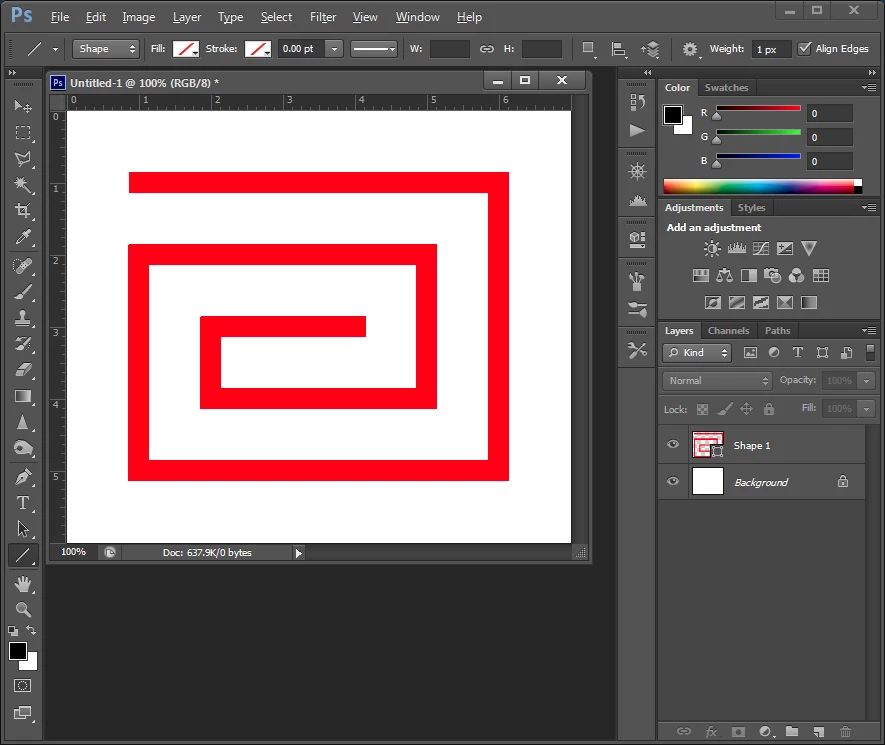Toggle Quick Mask mode

(23, 686)
